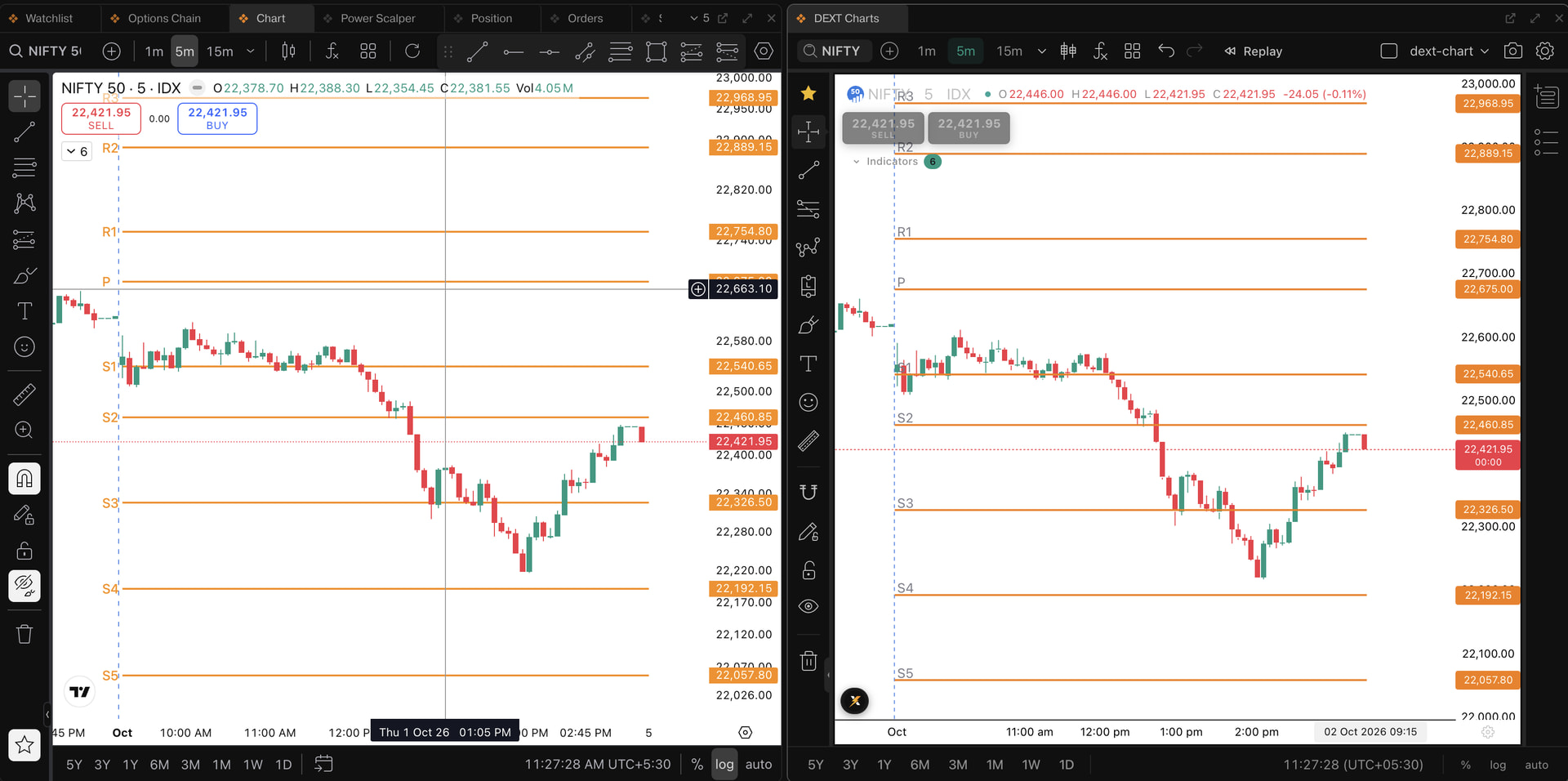Toggle drawings visibility eye in DEXT sidebar
The image size is (1568, 781).
tap(808, 606)
